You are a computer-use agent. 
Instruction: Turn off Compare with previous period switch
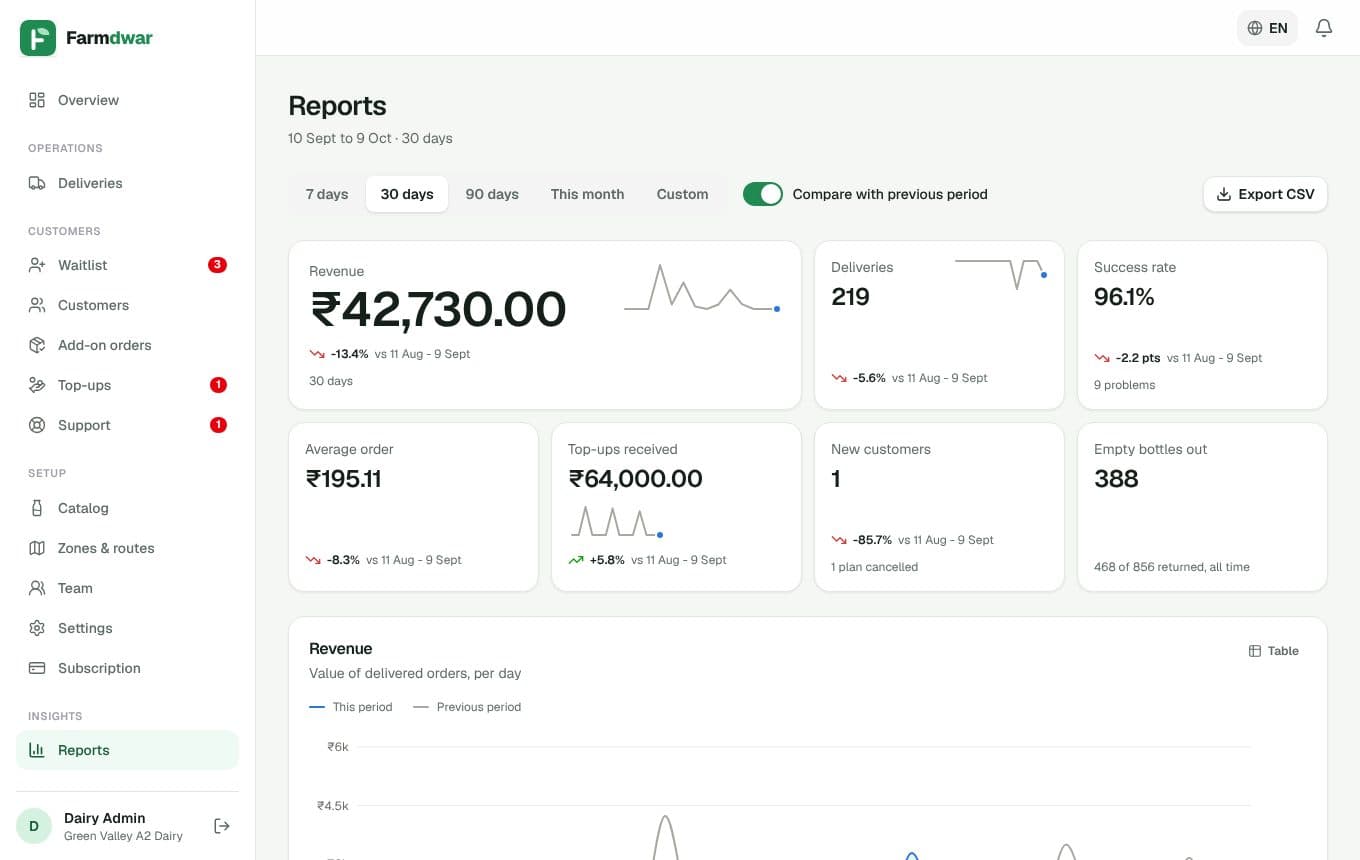pyautogui.click(x=763, y=194)
